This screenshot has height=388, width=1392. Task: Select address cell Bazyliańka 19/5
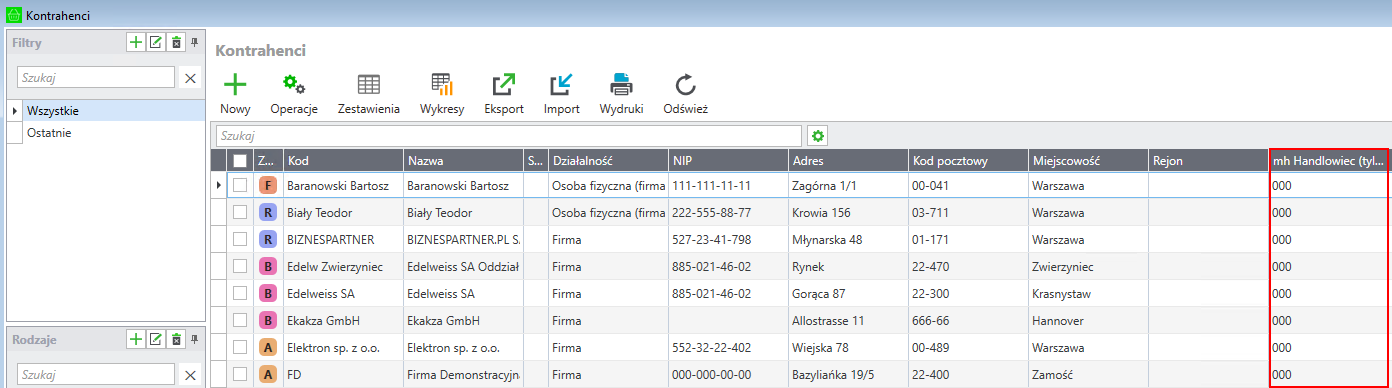848,374
